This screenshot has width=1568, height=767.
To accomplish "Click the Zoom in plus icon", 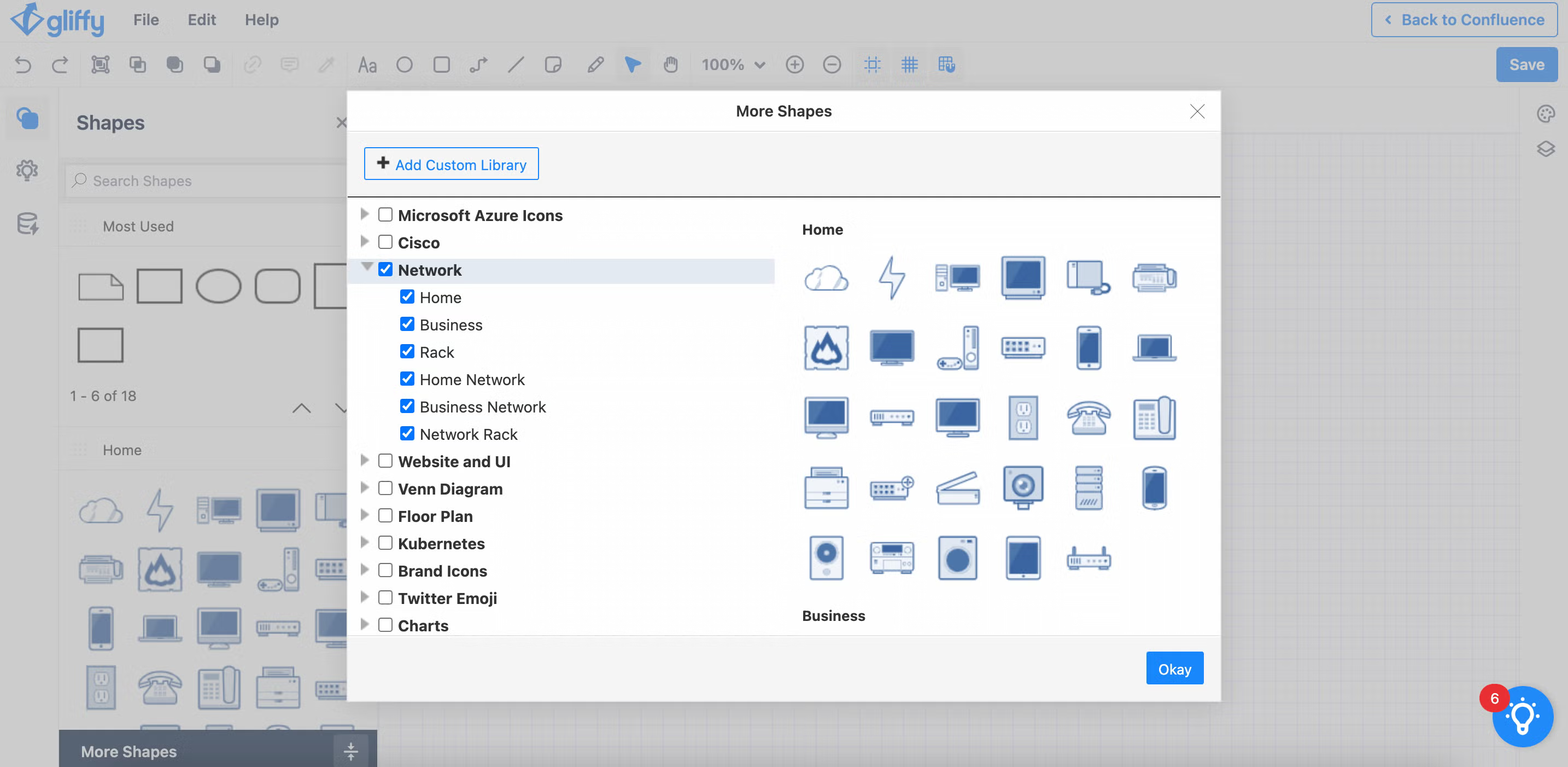I will click(794, 65).
